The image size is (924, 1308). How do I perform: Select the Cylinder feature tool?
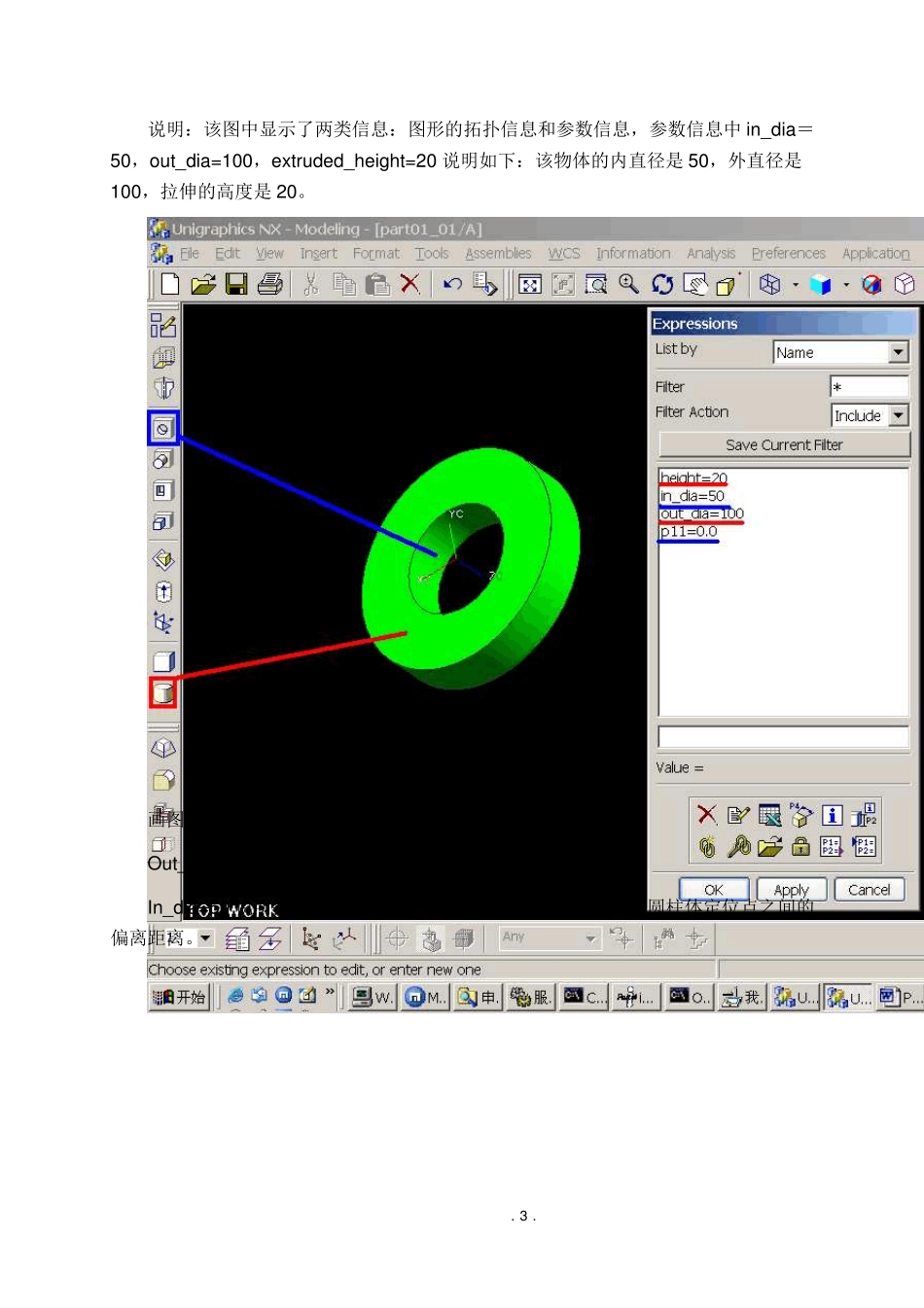click(163, 692)
